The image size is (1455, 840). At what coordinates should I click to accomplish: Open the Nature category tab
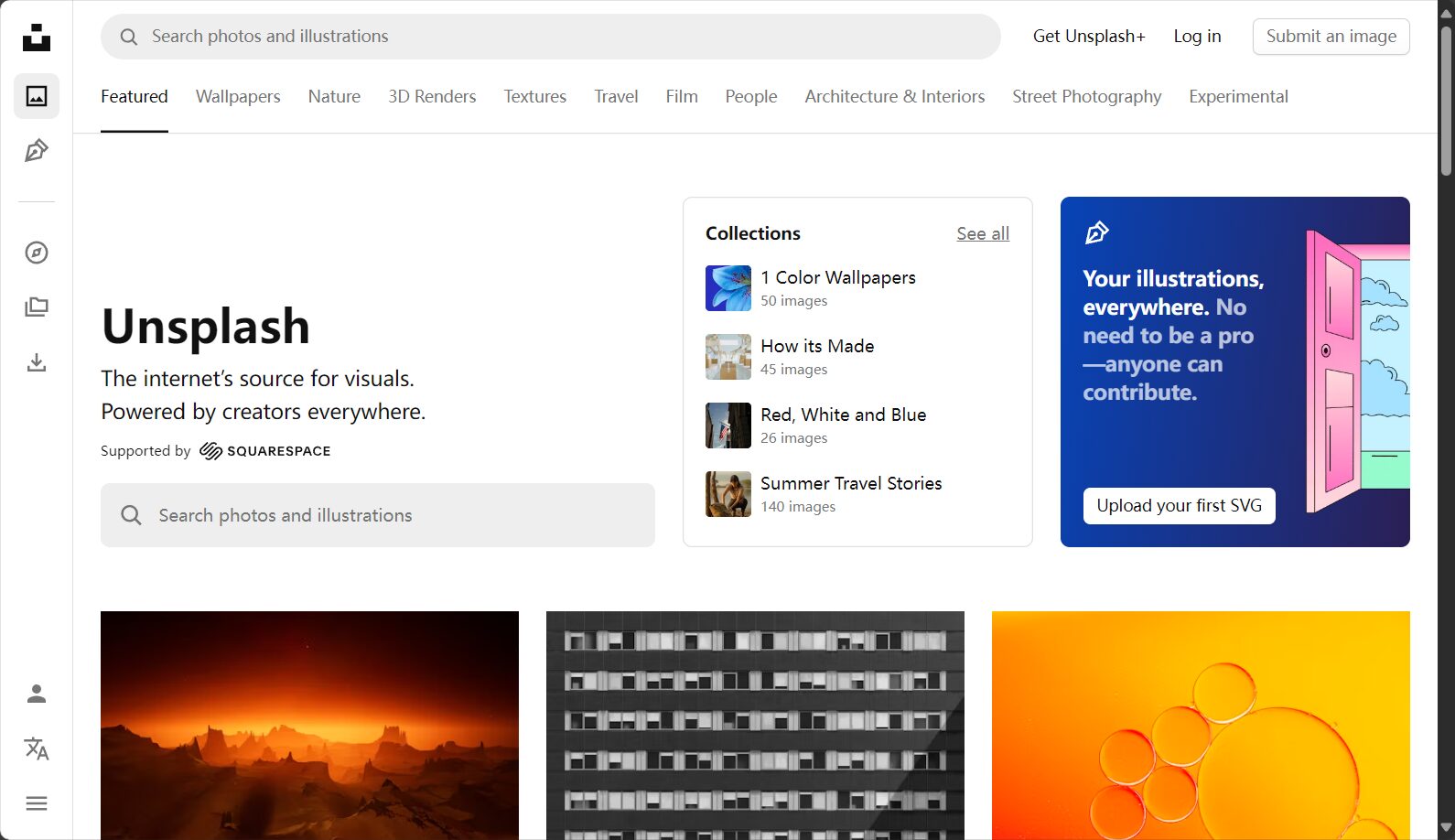[x=334, y=96]
